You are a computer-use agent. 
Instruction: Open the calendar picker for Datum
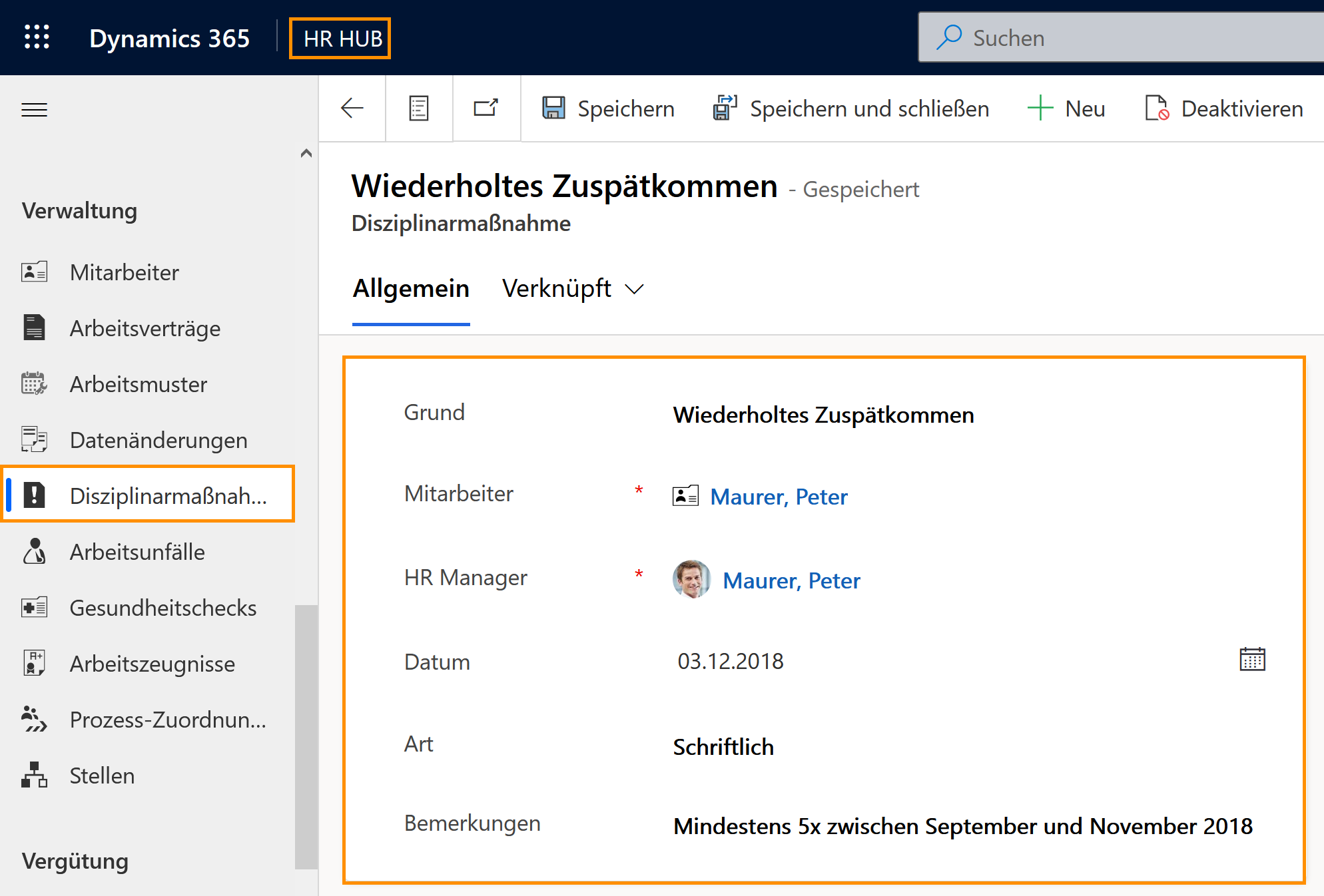click(1253, 660)
